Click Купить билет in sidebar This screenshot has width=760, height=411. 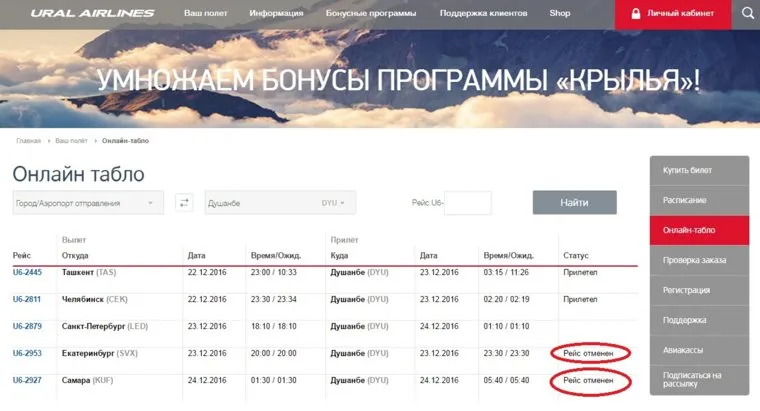pyautogui.click(x=698, y=171)
